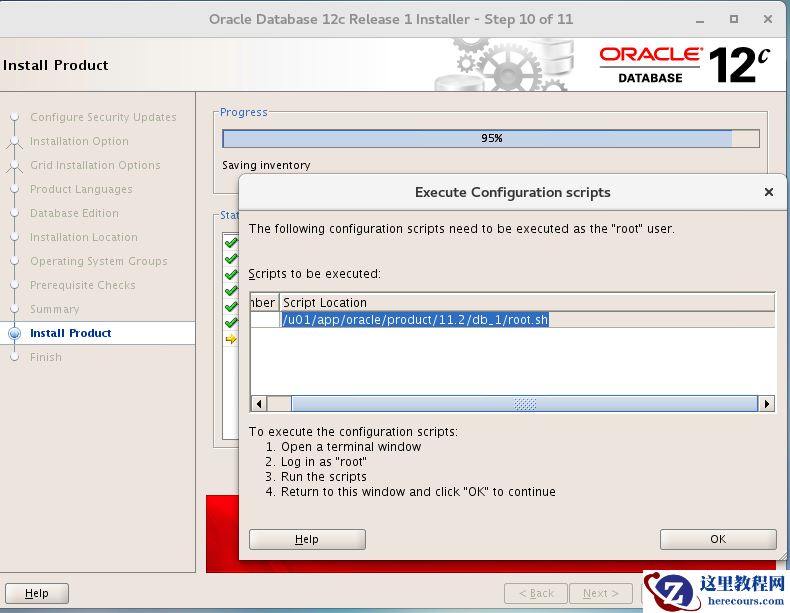The width and height of the screenshot is (790, 613).
Task: Select the Finish step in sidebar
Action: pyautogui.click(x=46, y=357)
